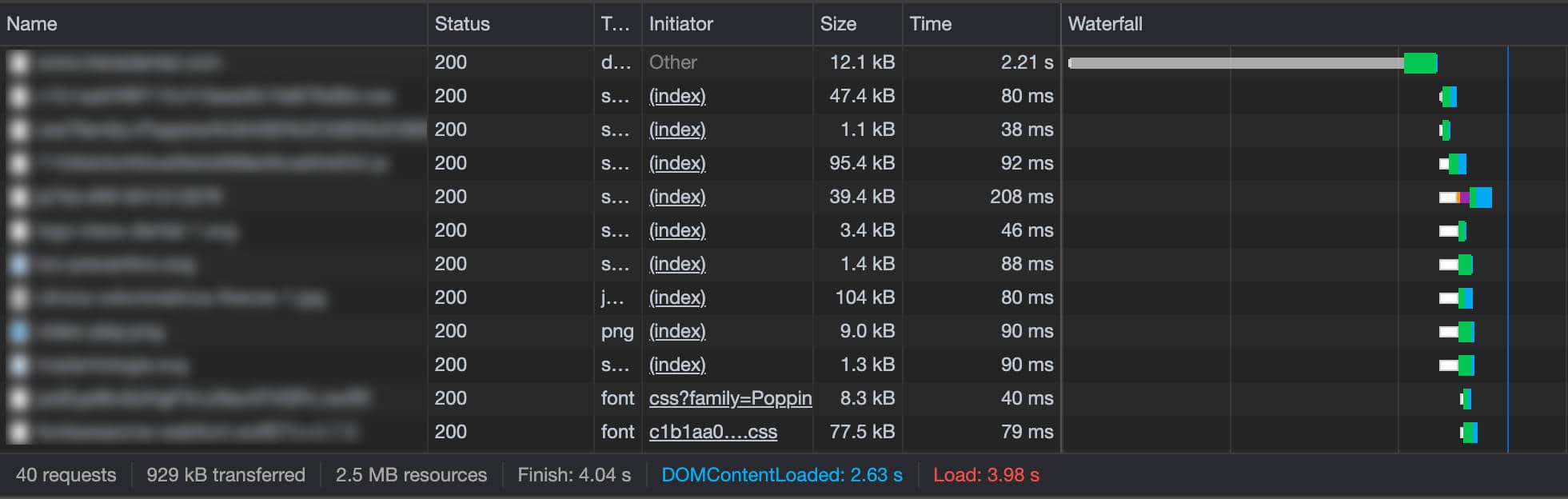Sort requests by the Status column header
The height and width of the screenshot is (499, 1568).
[x=462, y=24]
